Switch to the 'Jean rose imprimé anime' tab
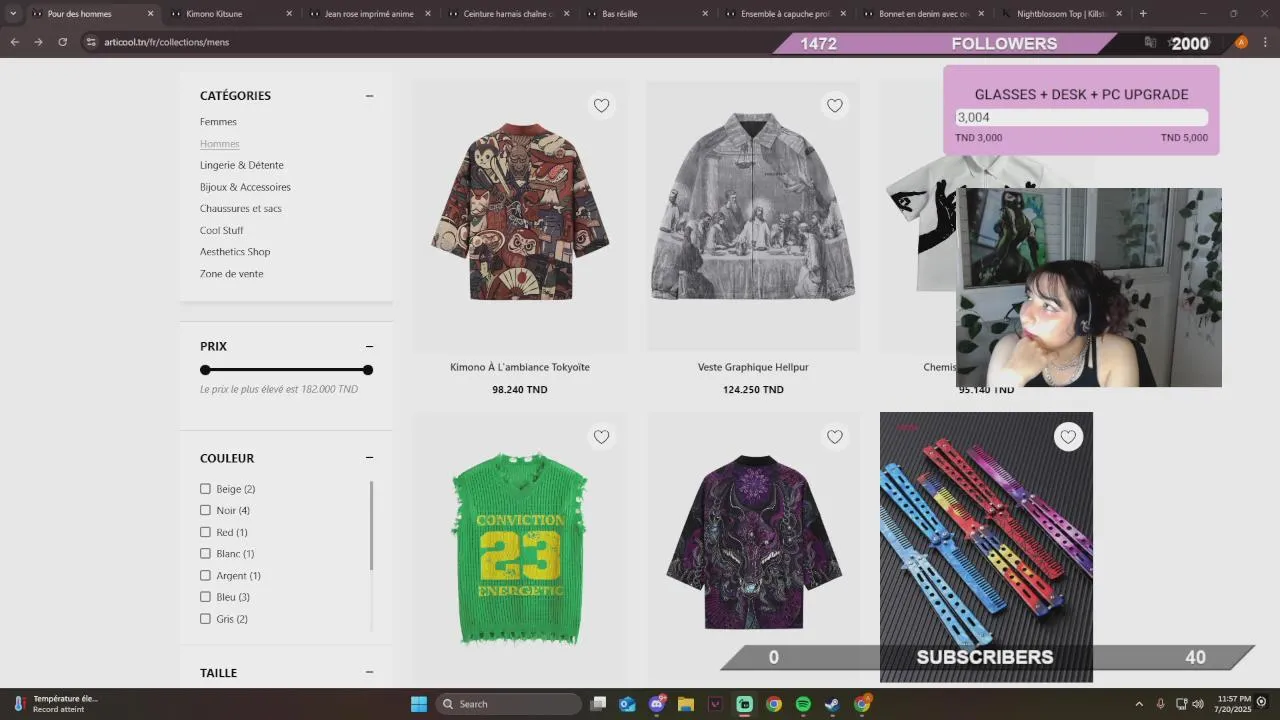Screen dimensions: 1280x720 pos(369,14)
